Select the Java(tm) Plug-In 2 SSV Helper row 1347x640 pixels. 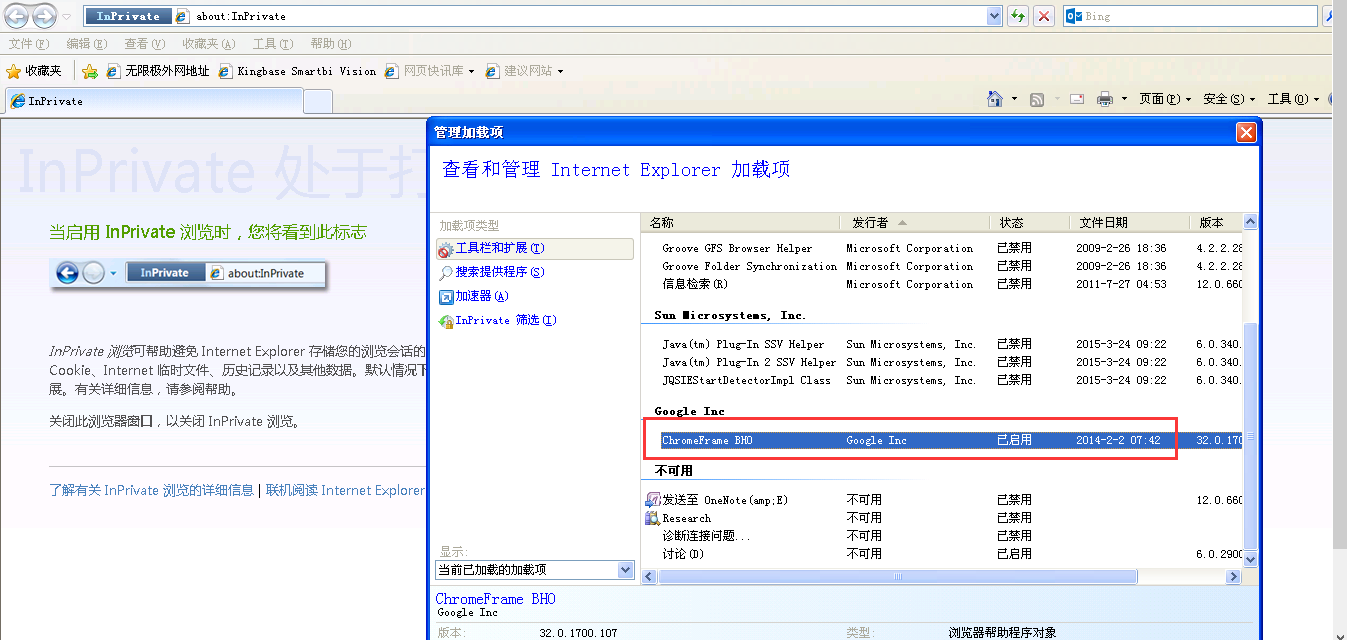(x=943, y=362)
